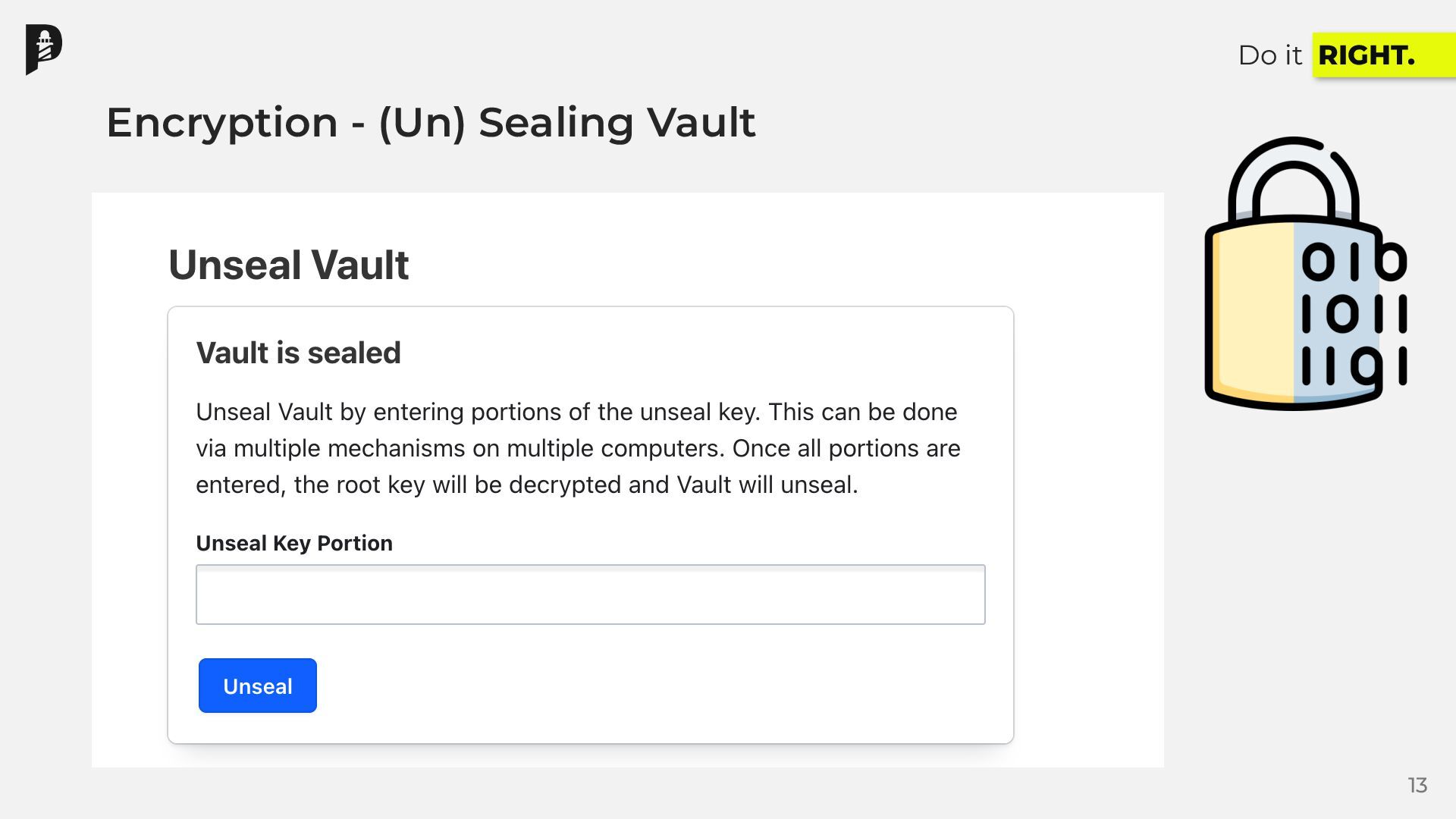Image resolution: width=1456 pixels, height=819 pixels.
Task: Click the "Unseal Key Portion" field label
Action: pyautogui.click(x=294, y=543)
